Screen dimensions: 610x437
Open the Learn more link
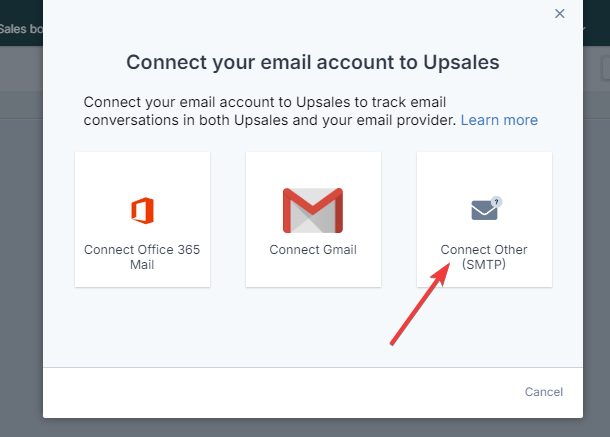tap(499, 120)
